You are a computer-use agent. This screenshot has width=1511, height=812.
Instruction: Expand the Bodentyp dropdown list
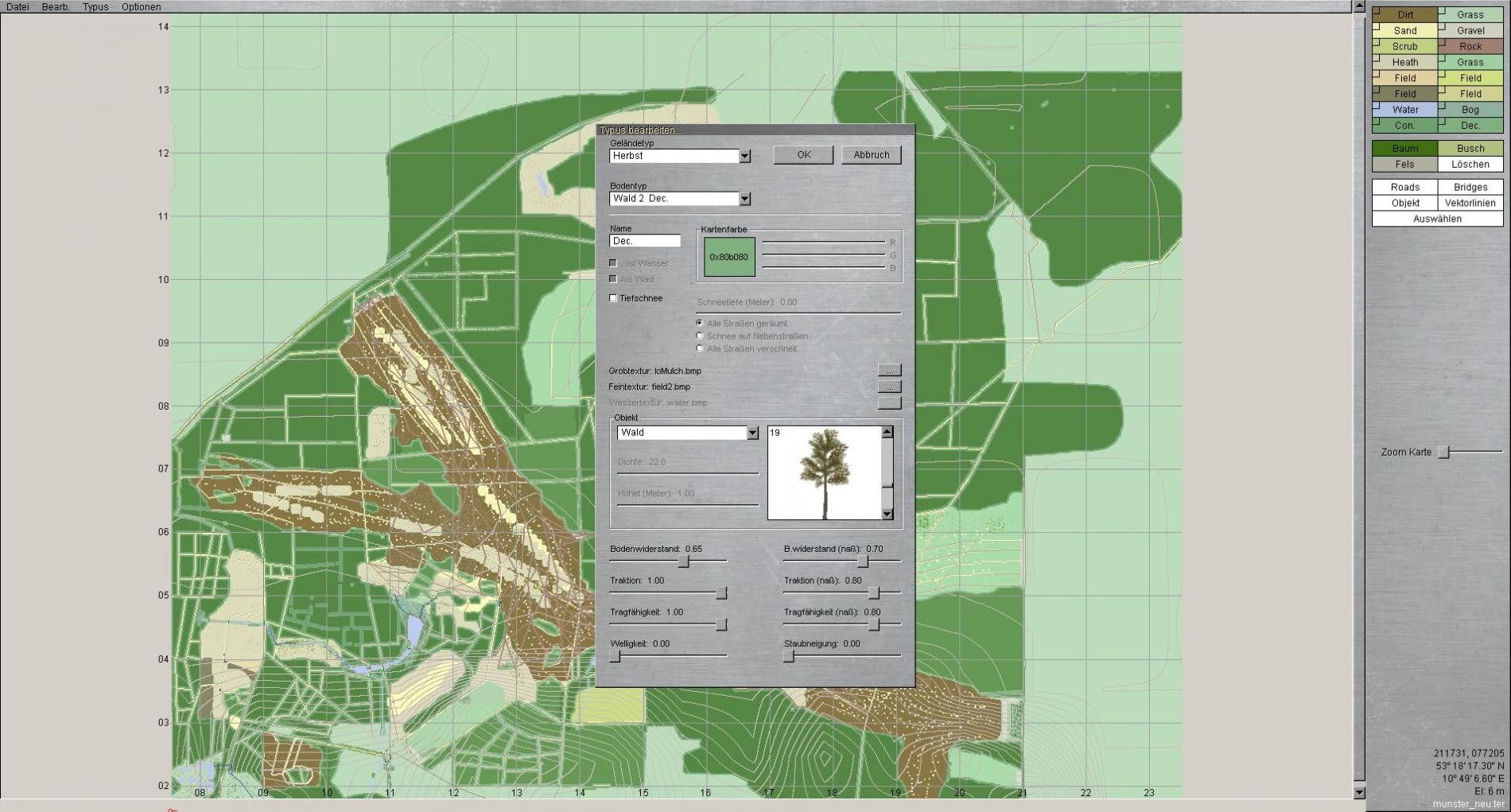[744, 199]
